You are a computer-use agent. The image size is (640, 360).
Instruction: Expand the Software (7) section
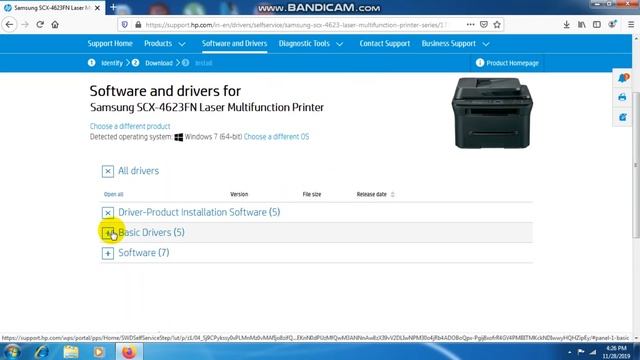[108, 253]
